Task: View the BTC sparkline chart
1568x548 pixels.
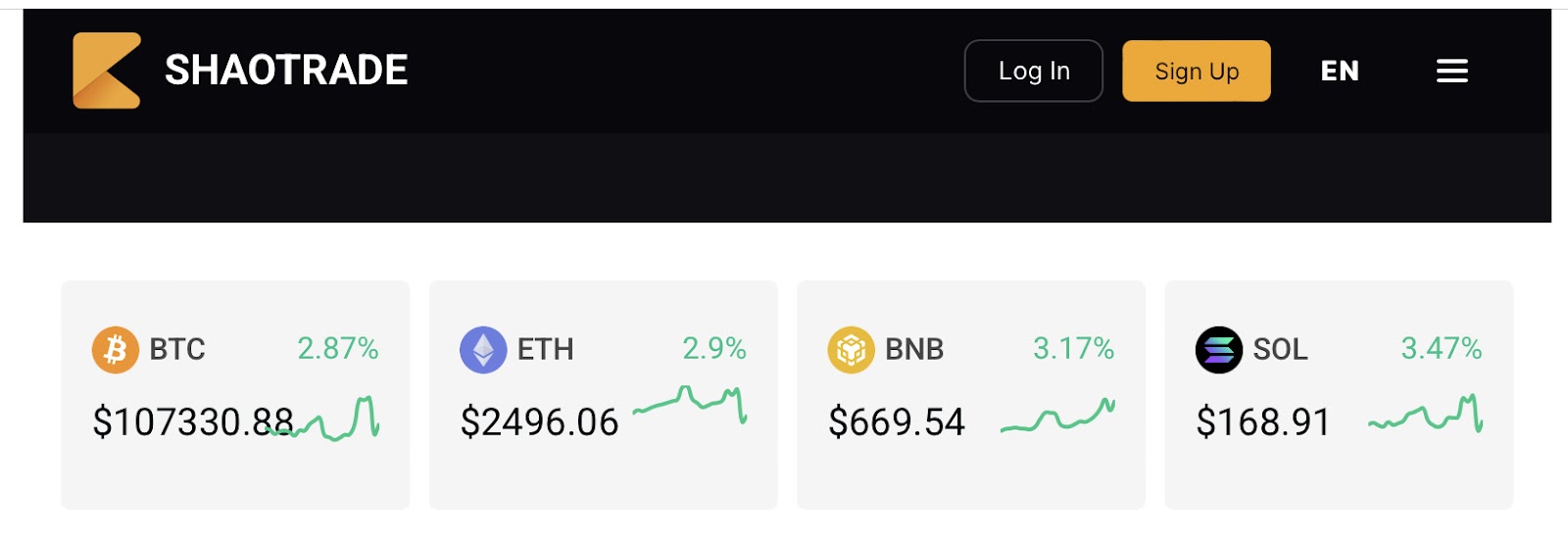Action: click(x=322, y=419)
